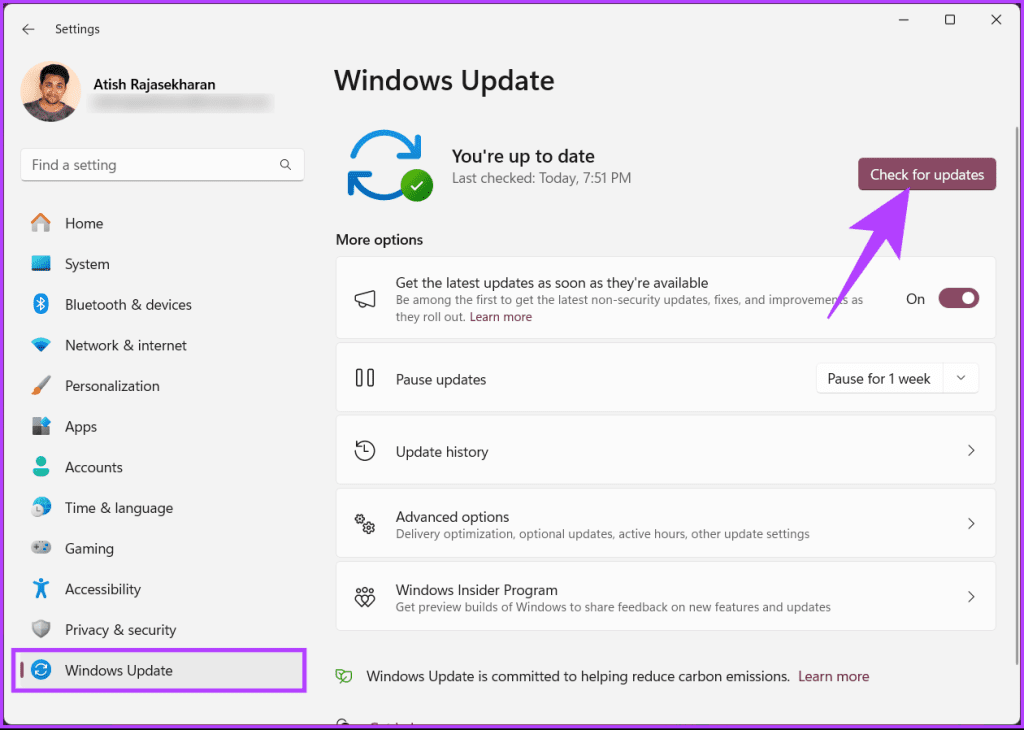This screenshot has width=1024, height=730.
Task: Open the carbon emissions Learn more link
Action: click(x=833, y=676)
